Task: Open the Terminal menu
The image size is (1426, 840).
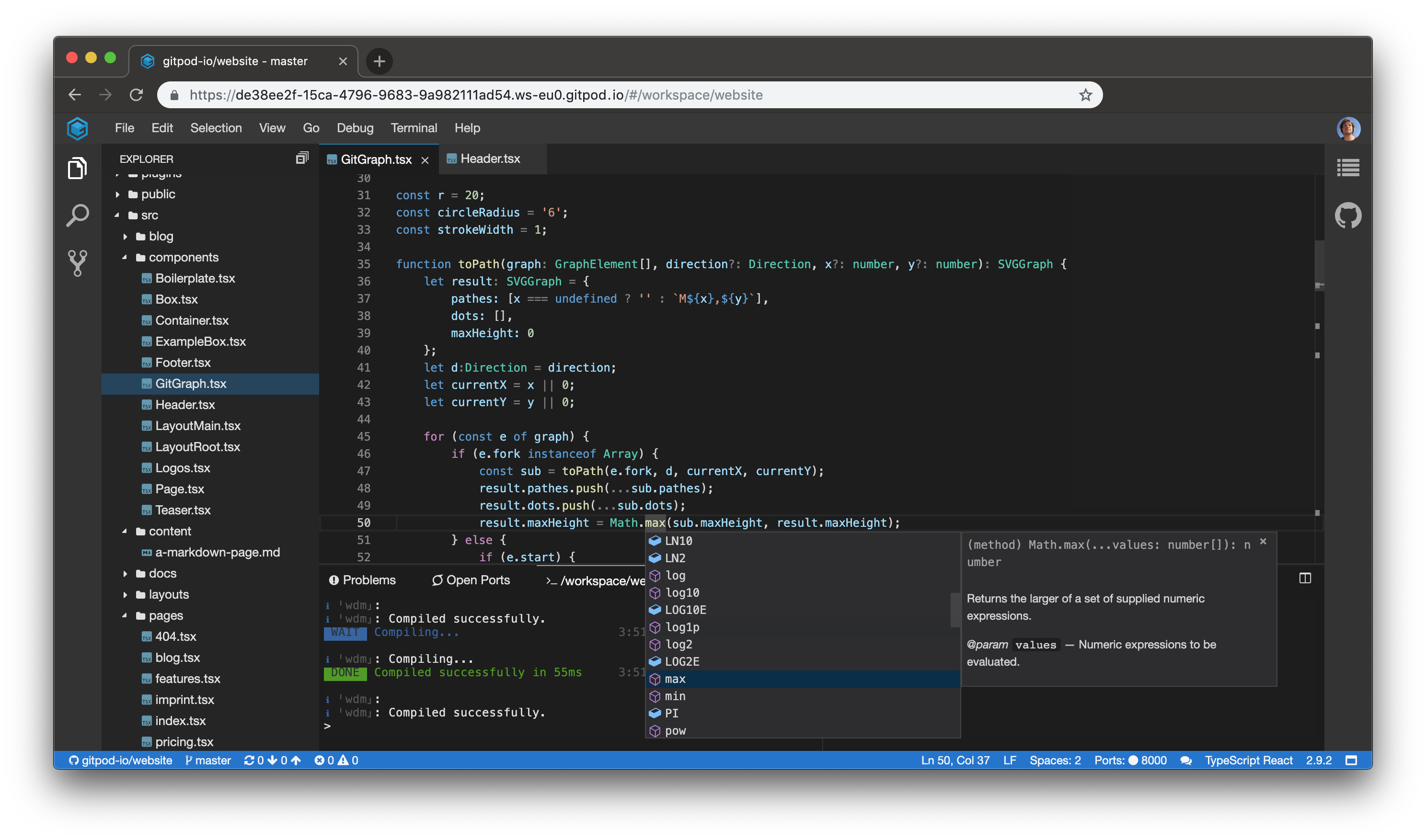Action: click(414, 128)
